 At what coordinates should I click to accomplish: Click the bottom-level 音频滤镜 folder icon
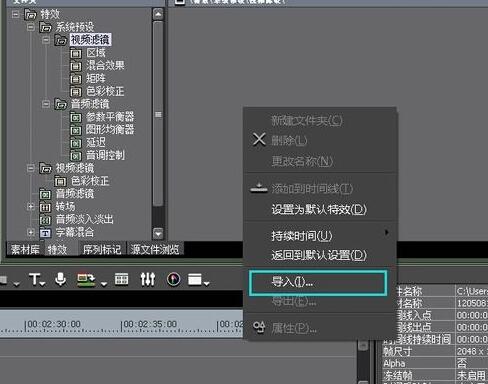(x=45, y=194)
